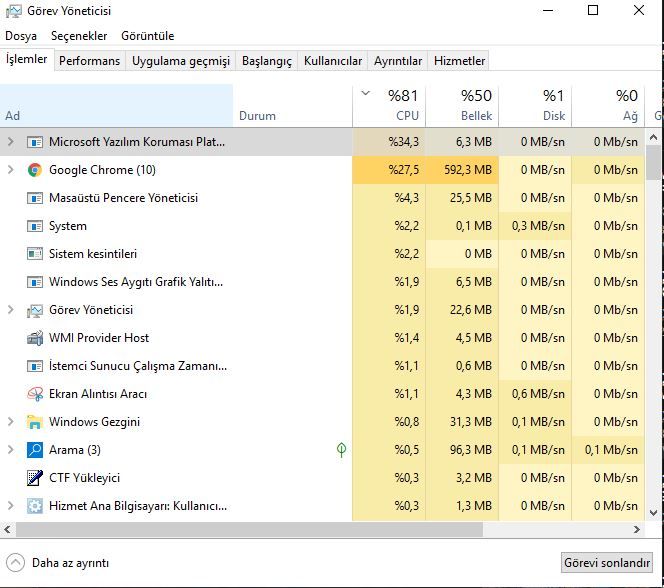664x588 pixels.
Task: Select the Masaüstü Pencere Yöneticisi row
Action: pos(322,198)
